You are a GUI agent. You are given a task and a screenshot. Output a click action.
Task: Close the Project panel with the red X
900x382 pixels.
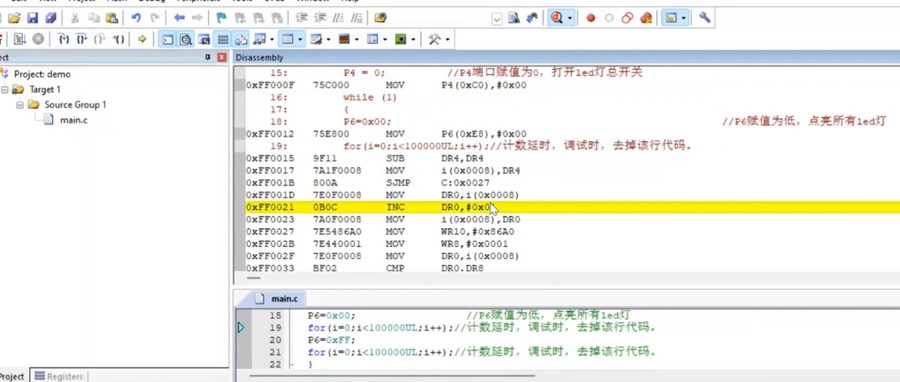pyautogui.click(x=222, y=57)
